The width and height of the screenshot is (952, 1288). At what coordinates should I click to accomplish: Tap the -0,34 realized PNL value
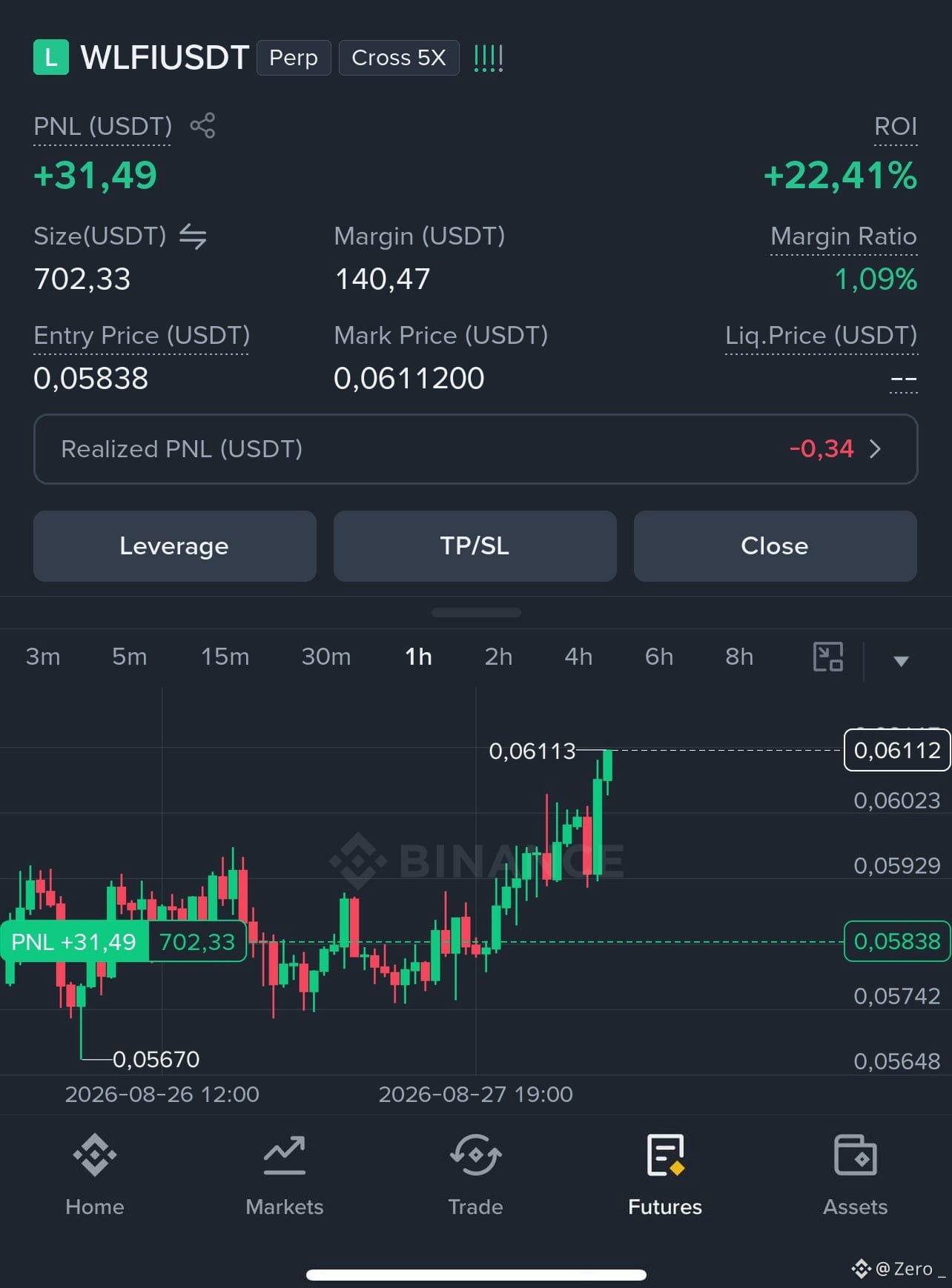pyautogui.click(x=822, y=449)
